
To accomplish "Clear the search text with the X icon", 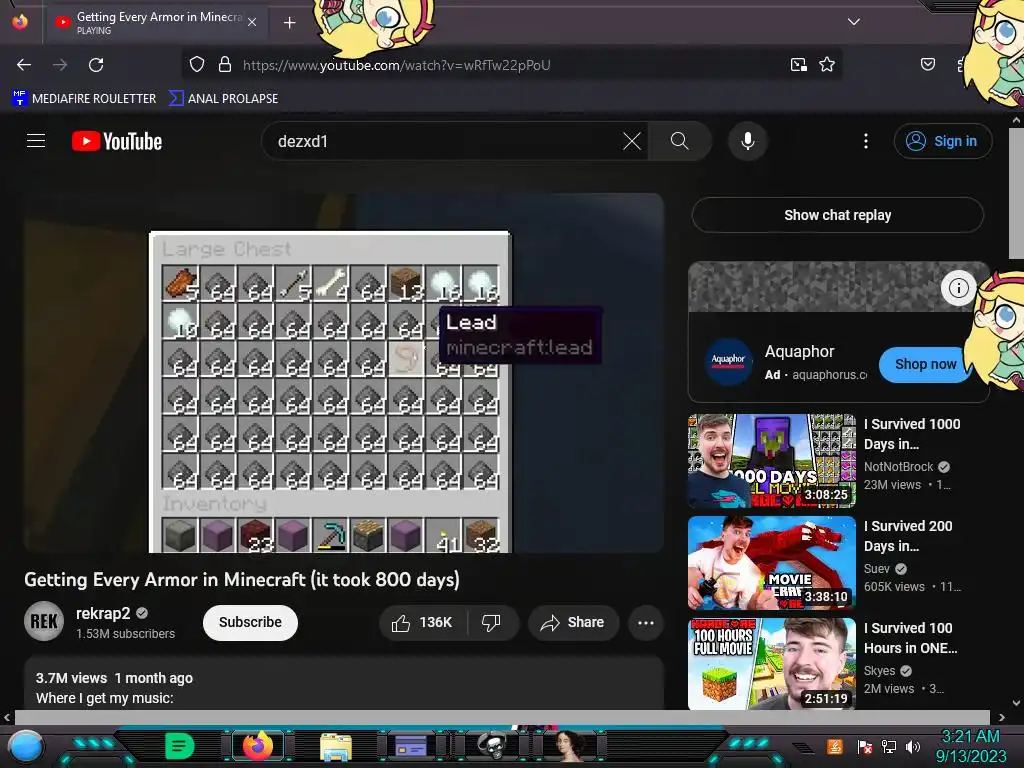I will click(x=632, y=141).
